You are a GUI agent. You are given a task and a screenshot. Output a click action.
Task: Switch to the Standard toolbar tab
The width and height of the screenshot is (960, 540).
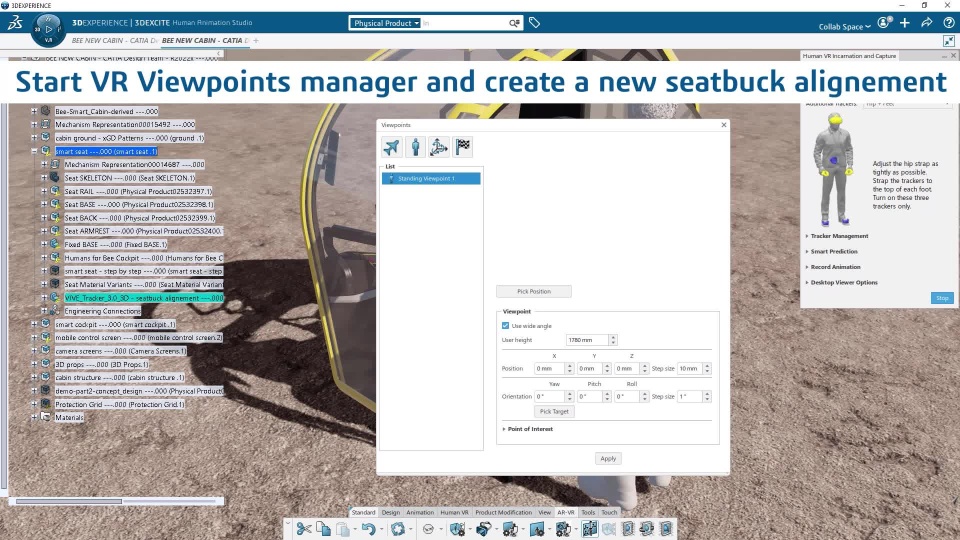coord(363,512)
